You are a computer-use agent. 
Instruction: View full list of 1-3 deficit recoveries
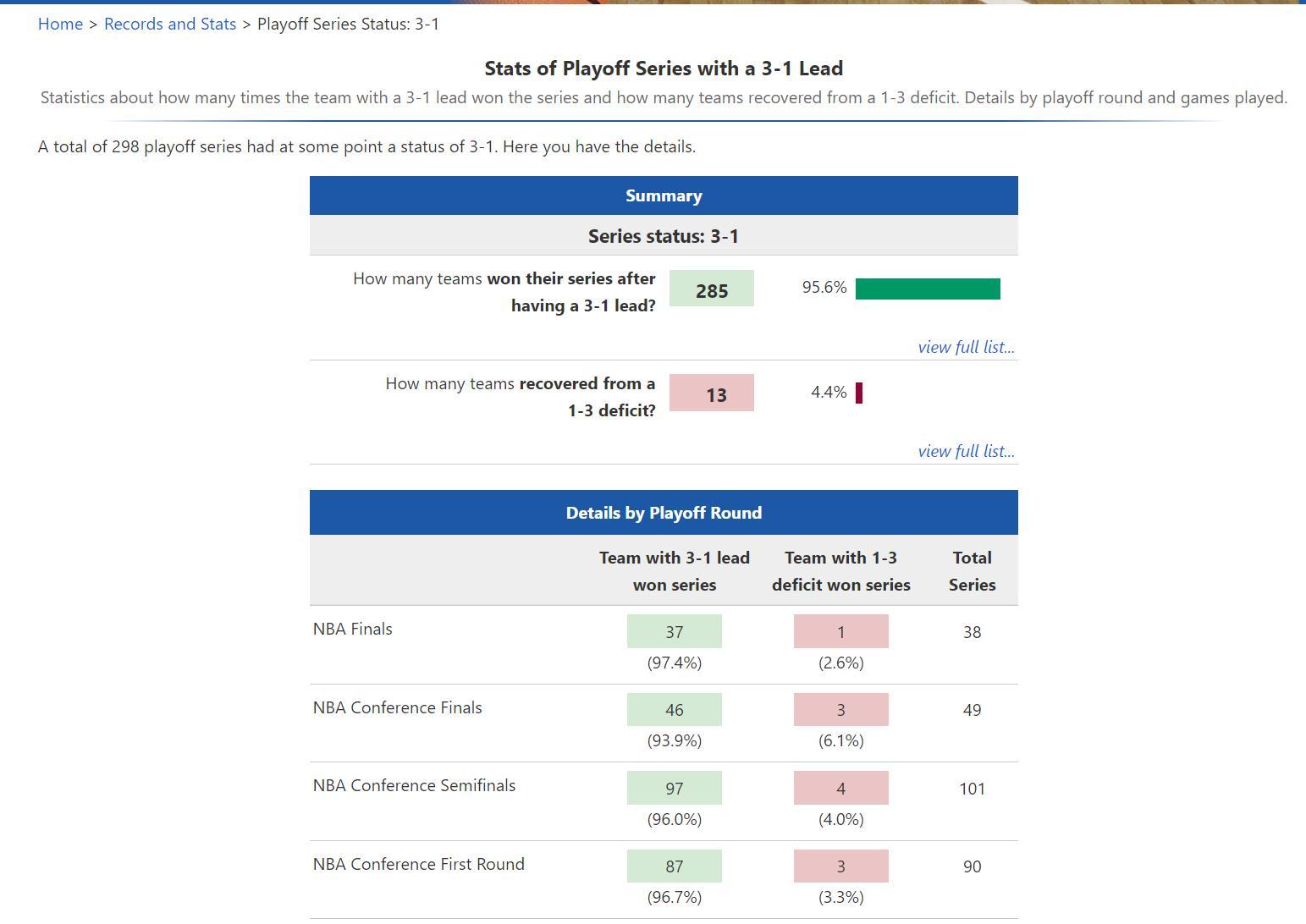tap(966, 451)
